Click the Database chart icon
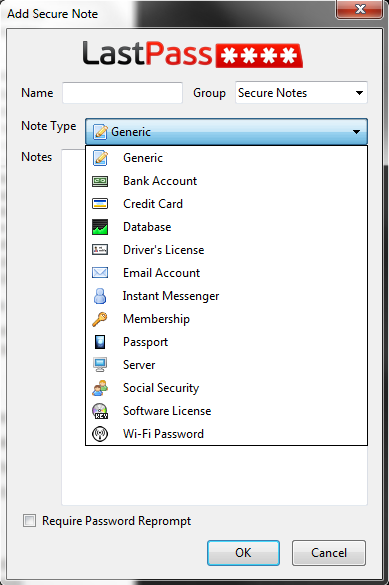 click(100, 227)
